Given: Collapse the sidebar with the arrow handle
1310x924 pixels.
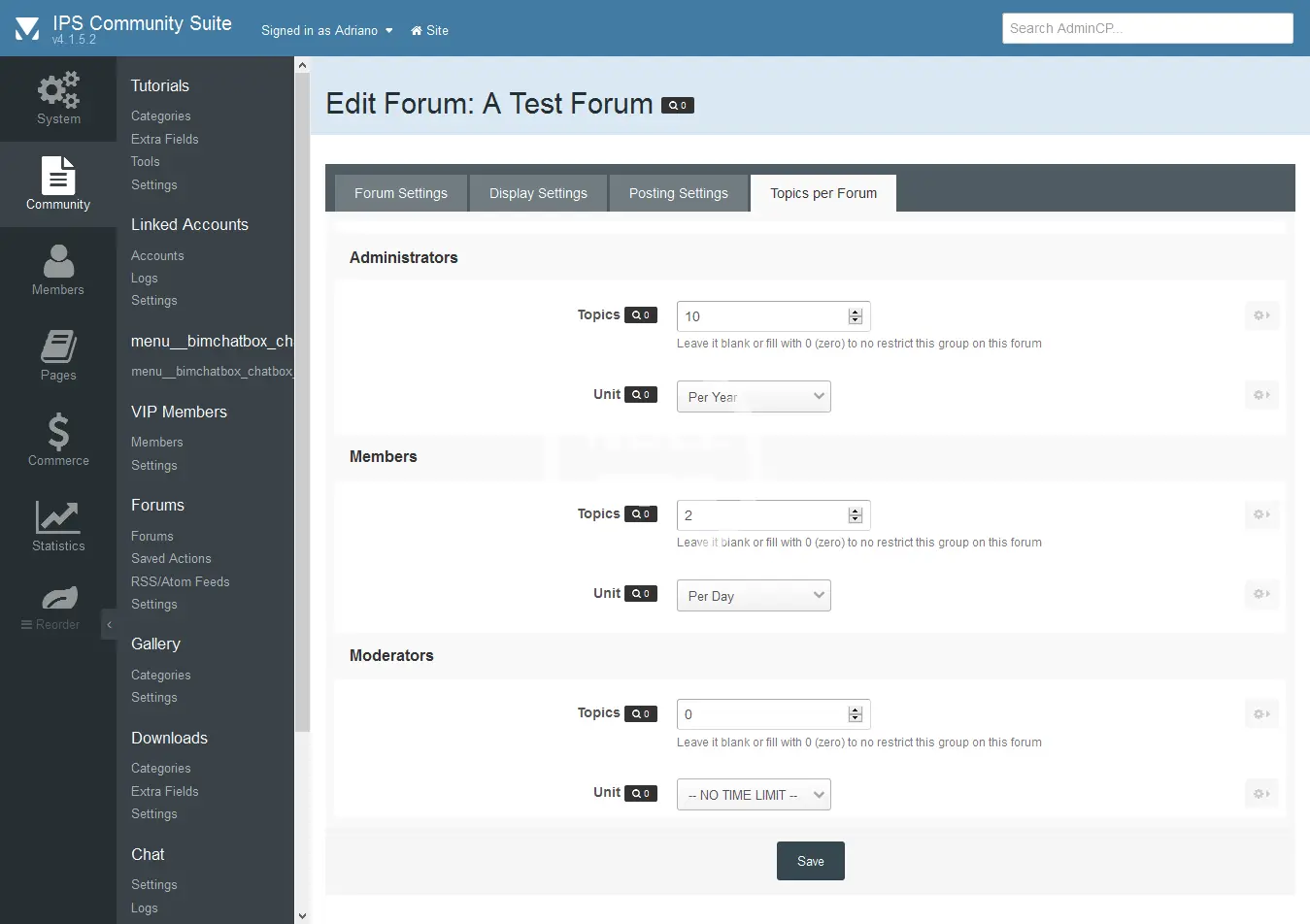Looking at the screenshot, I should click(109, 624).
